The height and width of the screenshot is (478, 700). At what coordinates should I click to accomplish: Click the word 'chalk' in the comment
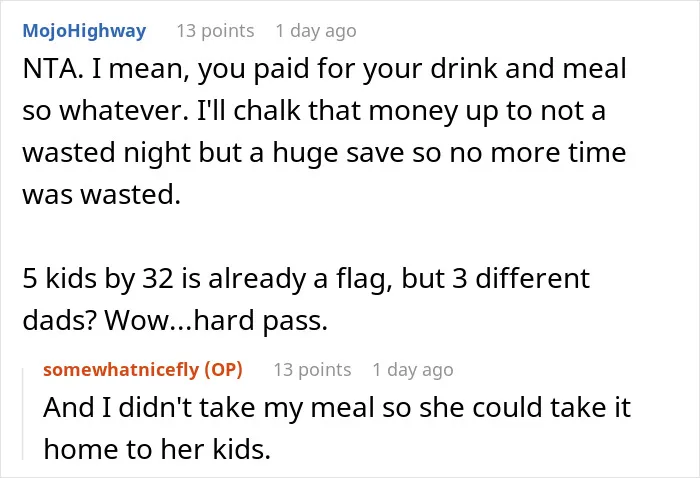[267, 111]
